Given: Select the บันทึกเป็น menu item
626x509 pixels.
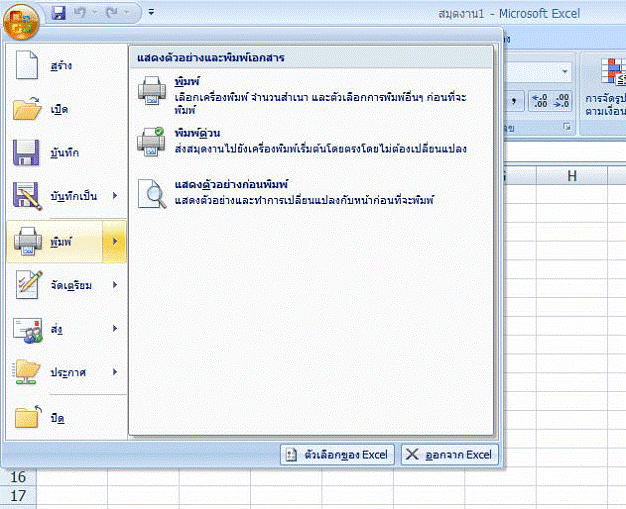Looking at the screenshot, I should [67, 196].
